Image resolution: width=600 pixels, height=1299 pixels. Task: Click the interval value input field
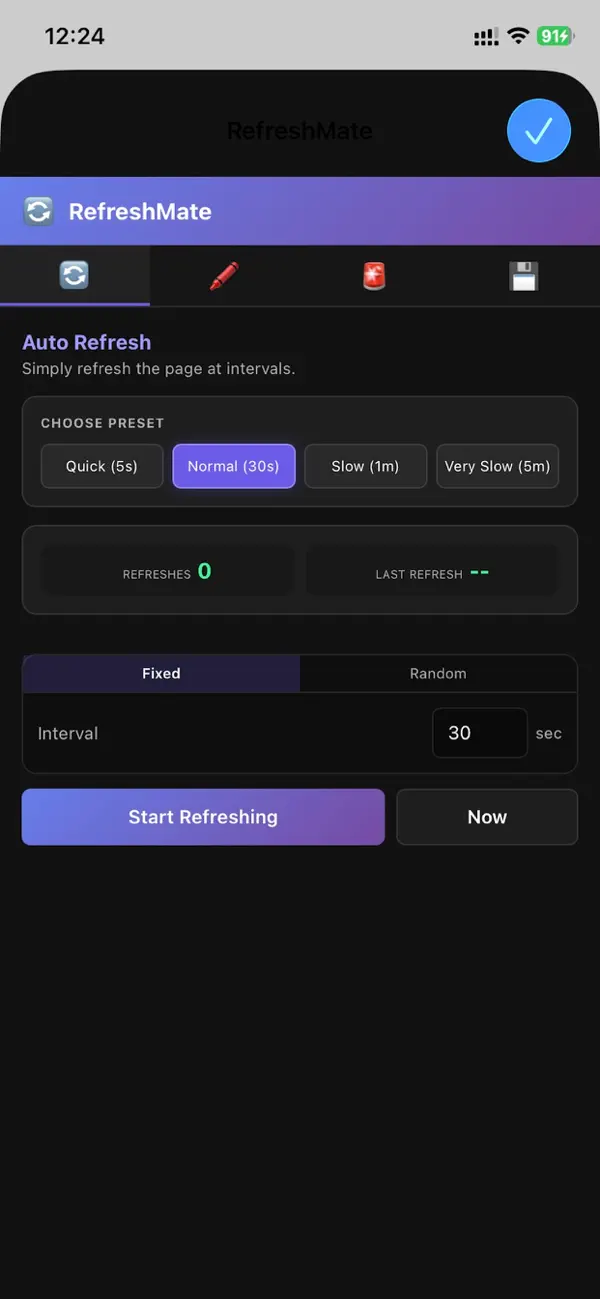tap(479, 733)
